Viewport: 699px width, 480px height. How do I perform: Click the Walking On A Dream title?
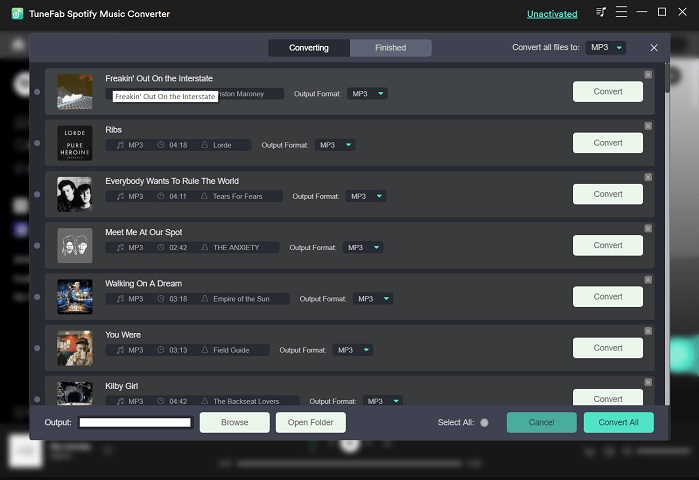point(144,283)
